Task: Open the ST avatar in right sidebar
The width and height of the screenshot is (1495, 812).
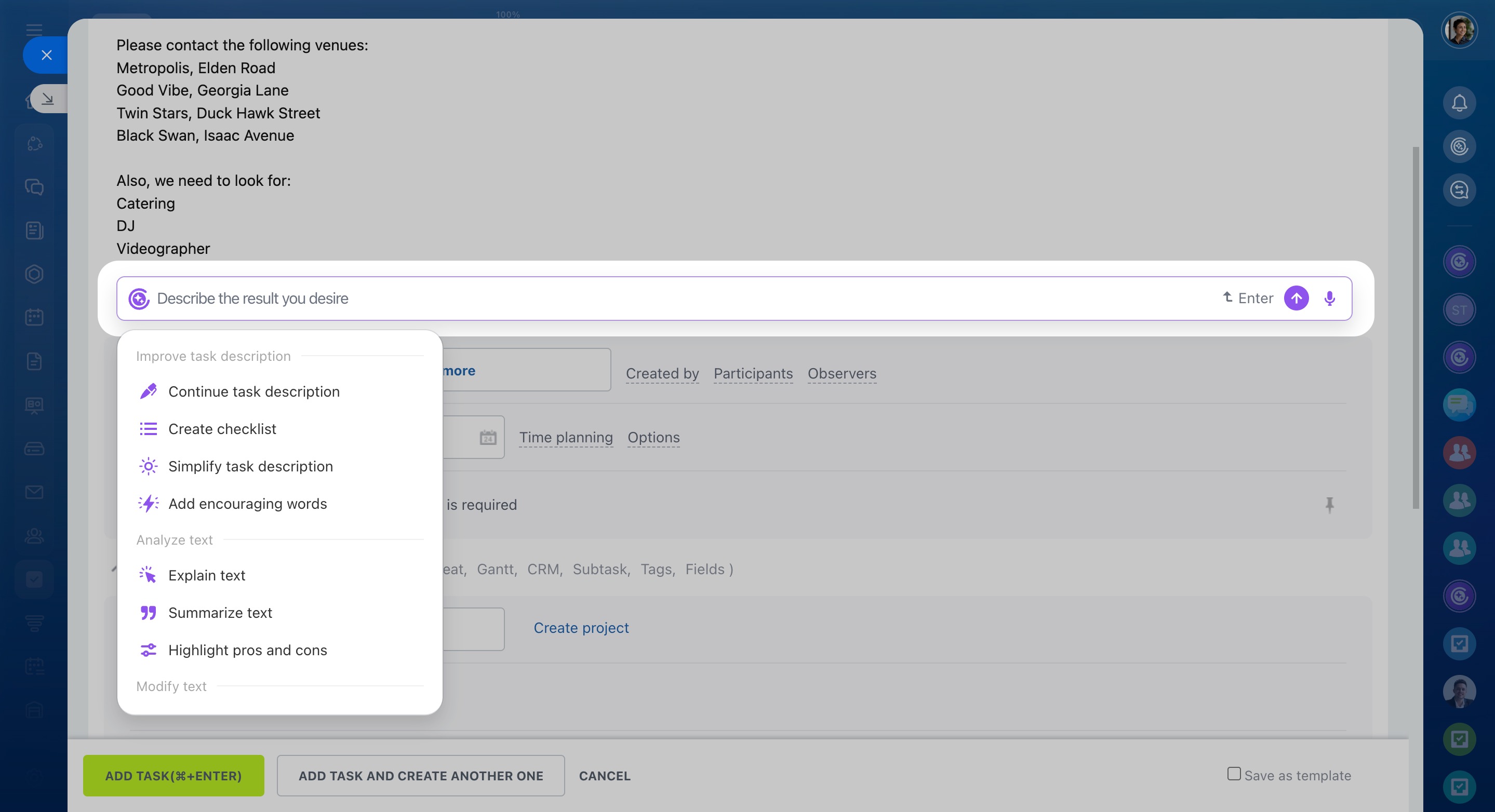Action: [1459, 310]
